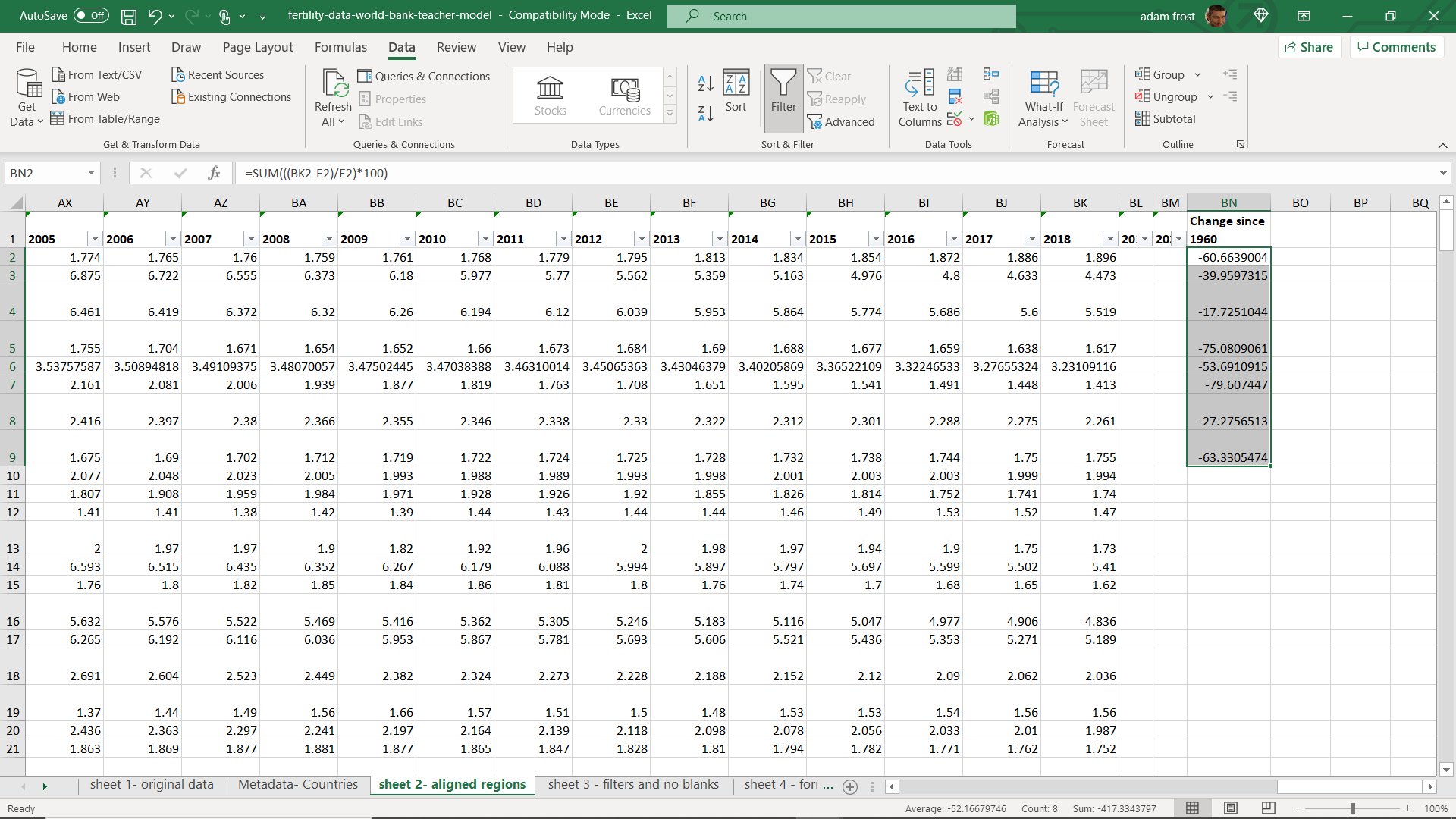Switch to sheet 1- original data tab

click(152, 785)
